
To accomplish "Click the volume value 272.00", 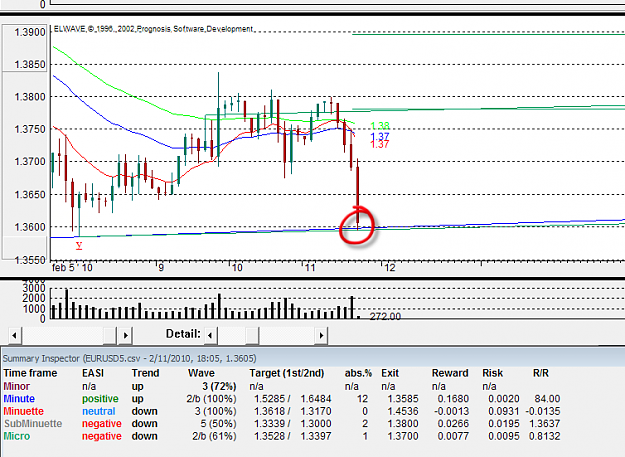I will click(x=385, y=316).
